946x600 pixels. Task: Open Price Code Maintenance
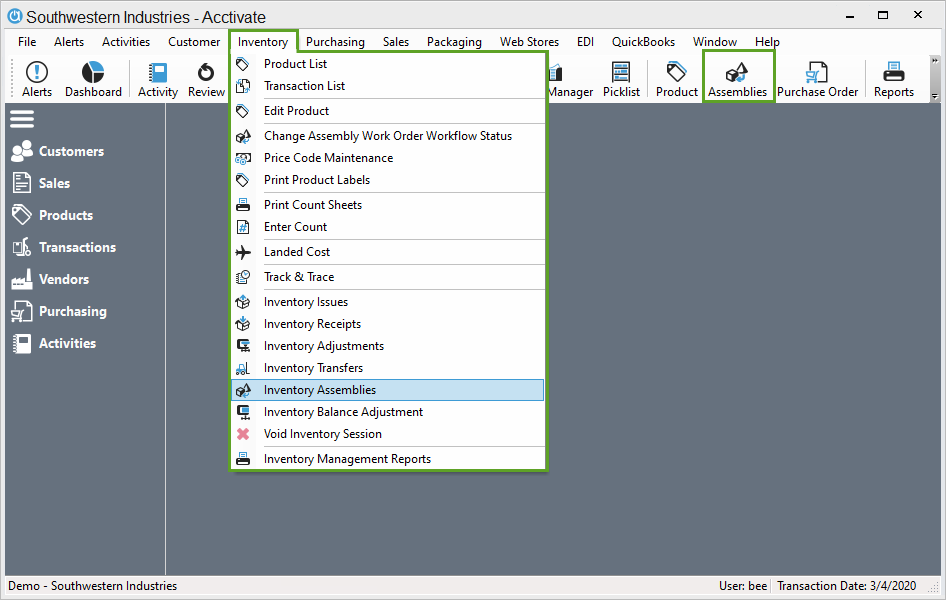tap(388, 158)
